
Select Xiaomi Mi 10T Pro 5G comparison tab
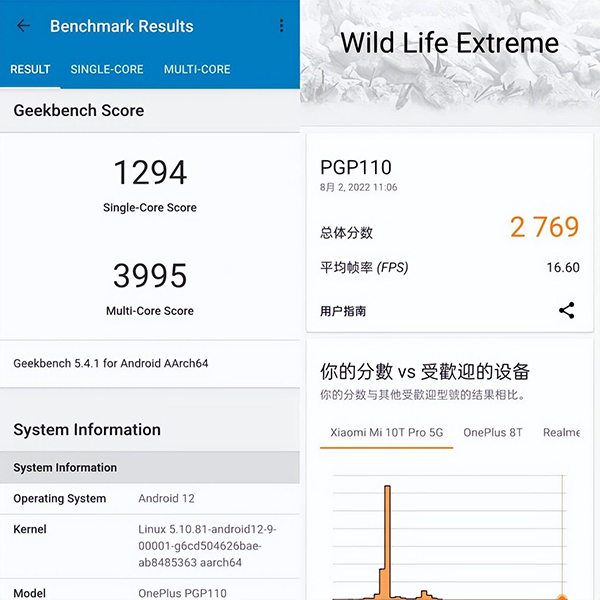(x=386, y=432)
